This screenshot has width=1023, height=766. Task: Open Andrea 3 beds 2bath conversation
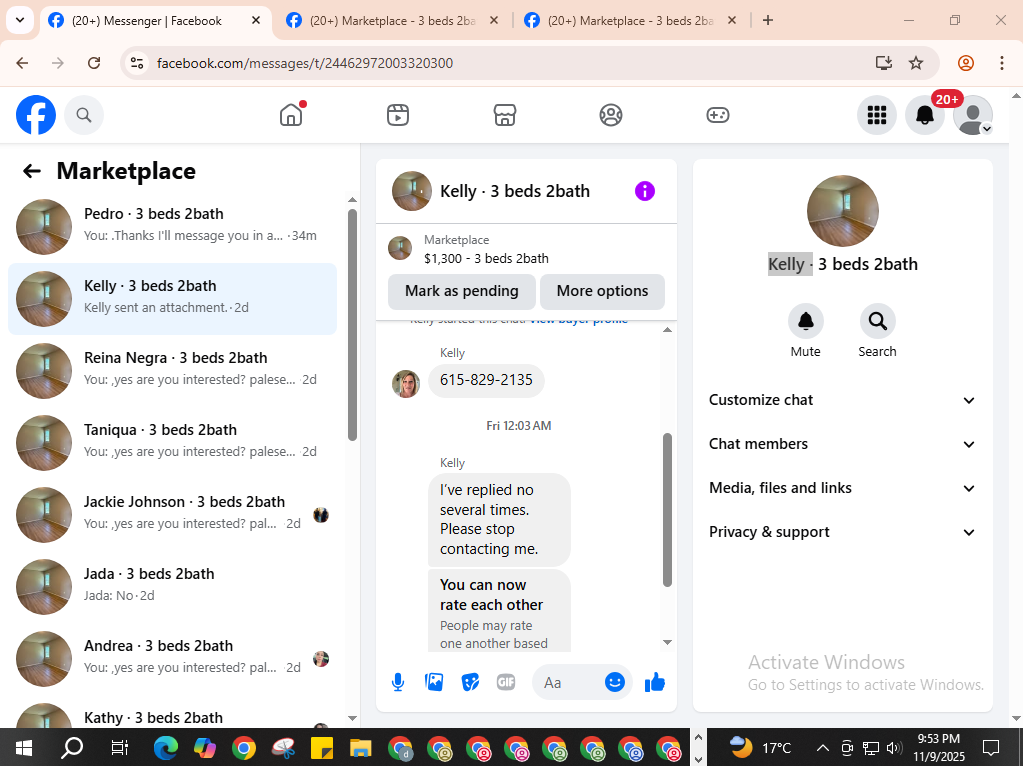coord(173,658)
